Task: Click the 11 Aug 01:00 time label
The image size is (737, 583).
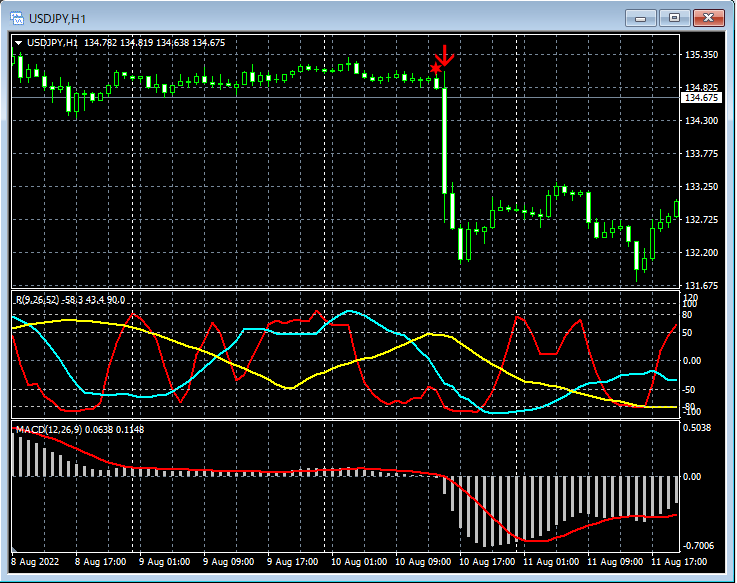Action: 551,562
